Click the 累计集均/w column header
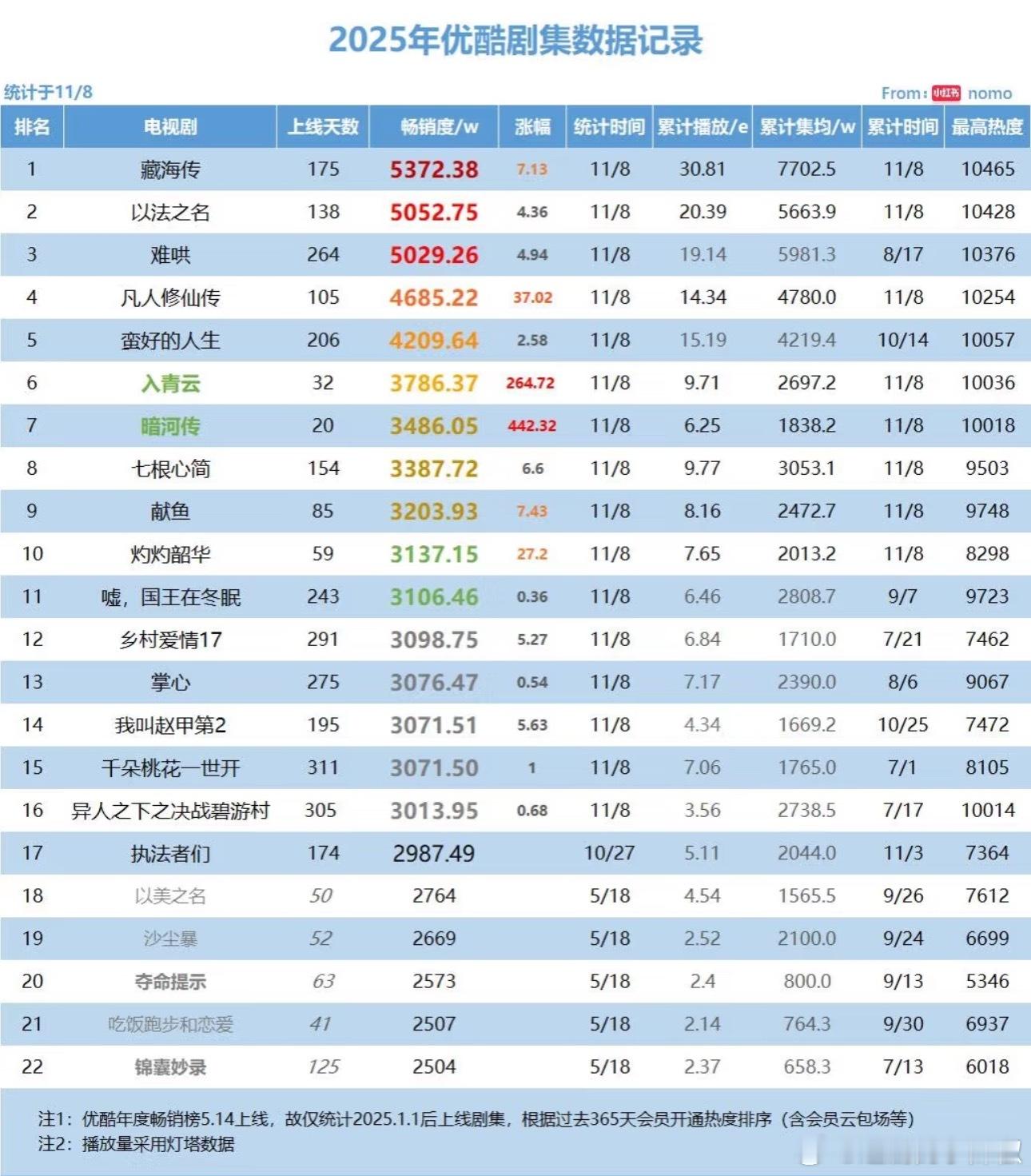The height and width of the screenshot is (1176, 1031). pos(806,127)
